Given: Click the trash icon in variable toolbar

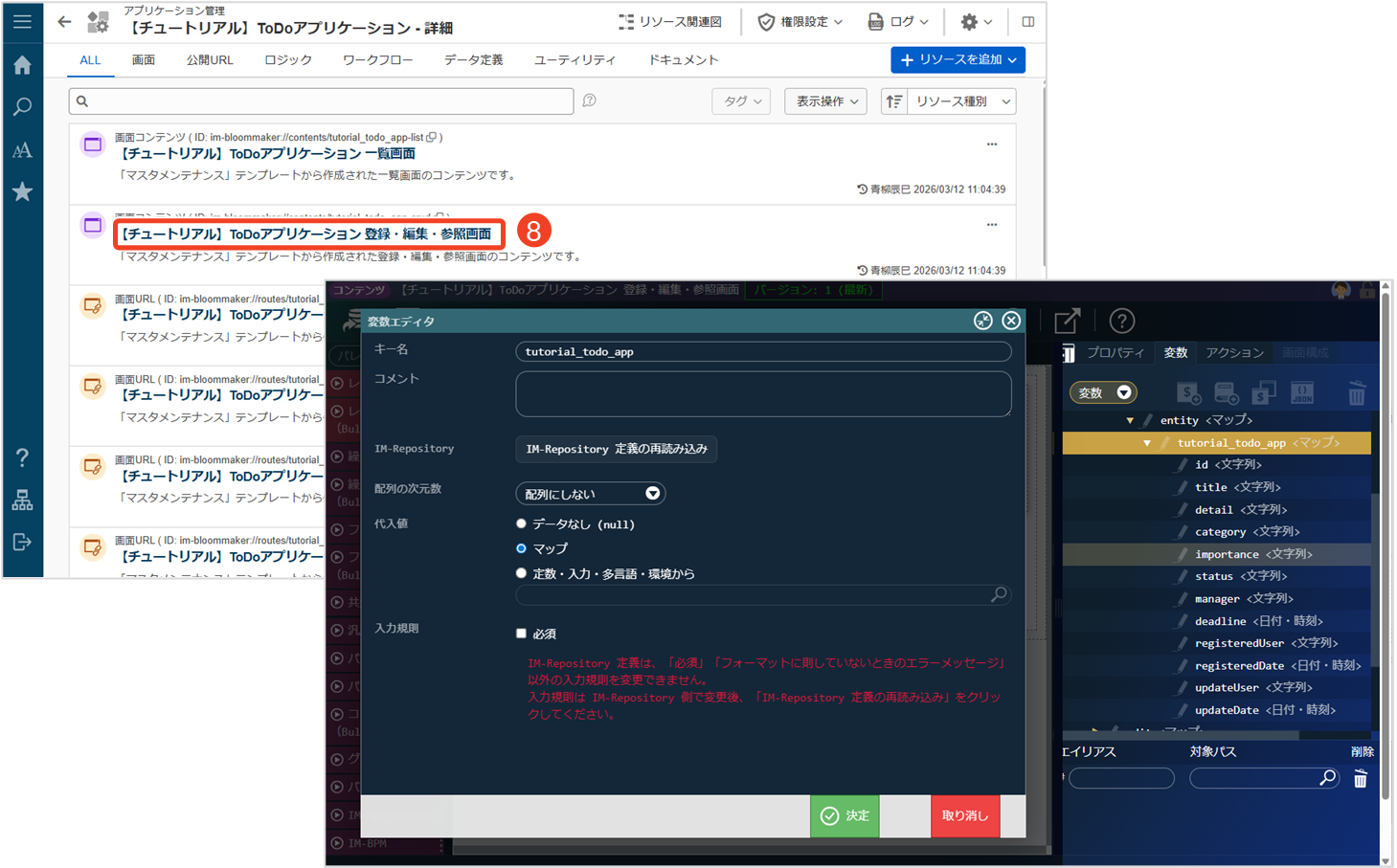Looking at the screenshot, I should [1356, 393].
